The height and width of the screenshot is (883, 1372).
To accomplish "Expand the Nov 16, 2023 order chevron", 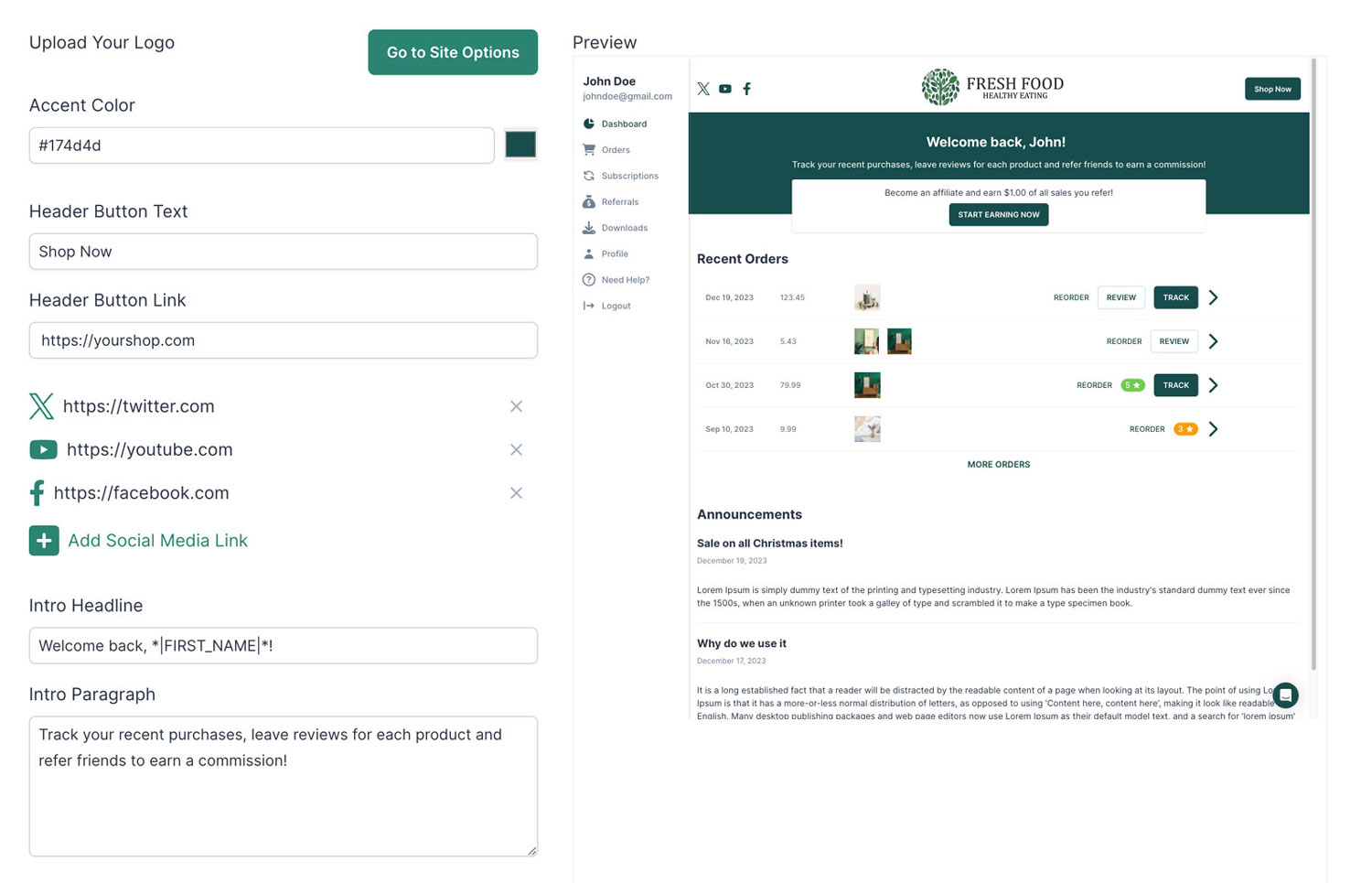I will 1214,341.
